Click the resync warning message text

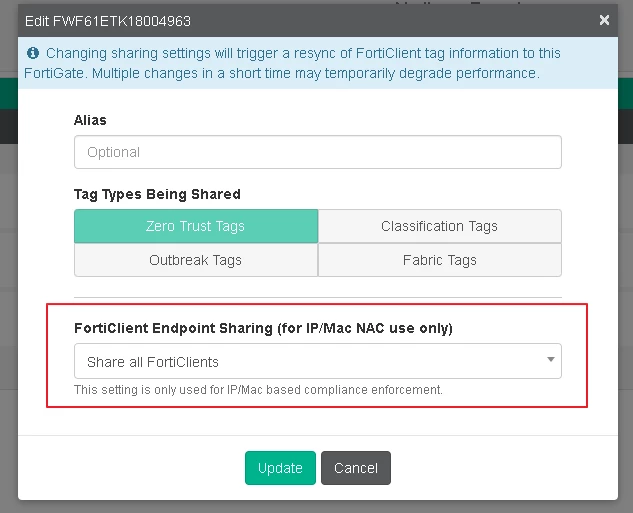[x=292, y=63]
